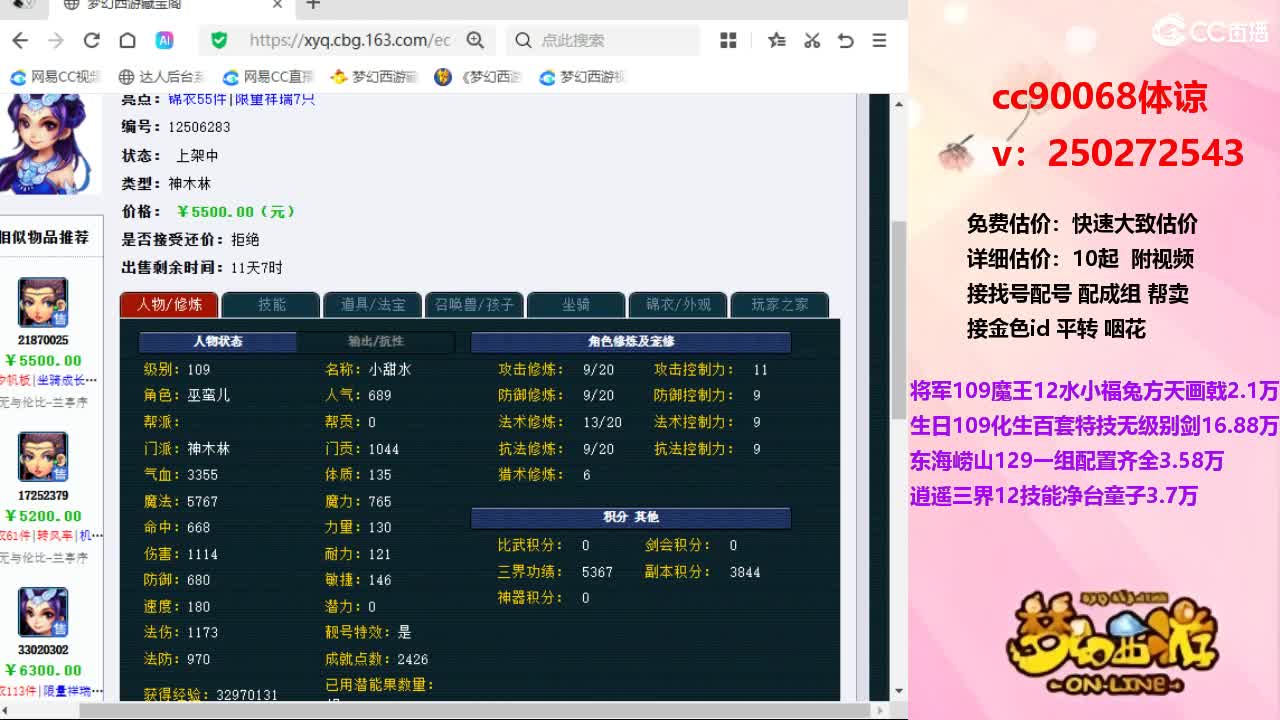Open the first 梦幻西游 bookmark with yellow icon
This screenshot has height=720, width=1280.
coord(373,77)
